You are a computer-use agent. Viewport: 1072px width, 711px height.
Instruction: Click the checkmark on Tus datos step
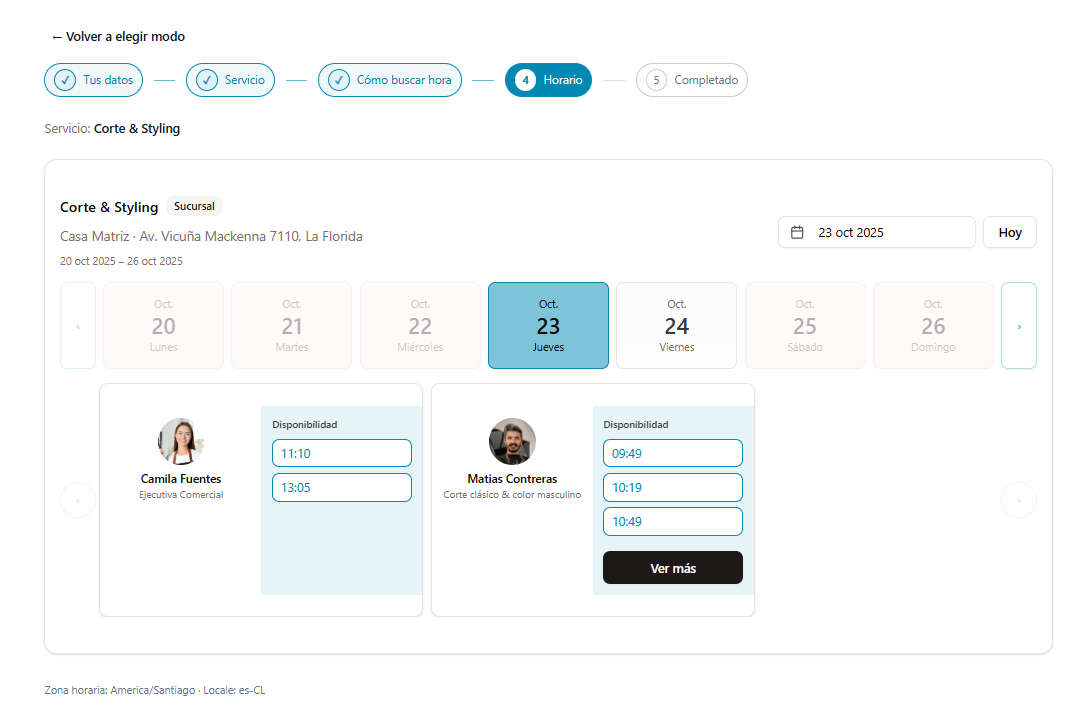65,80
